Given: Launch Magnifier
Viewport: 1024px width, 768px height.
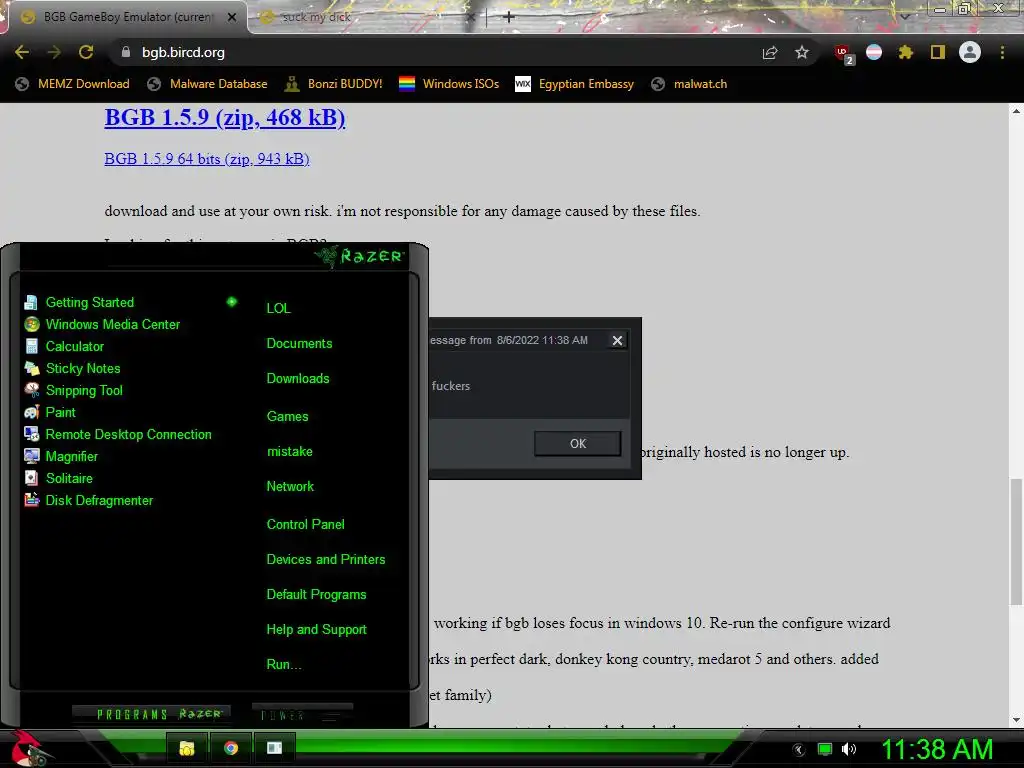Looking at the screenshot, I should pos(61,456).
